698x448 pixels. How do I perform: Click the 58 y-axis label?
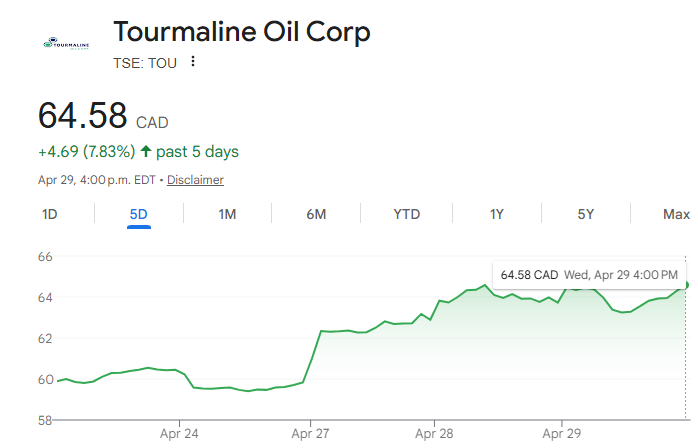tap(45, 420)
